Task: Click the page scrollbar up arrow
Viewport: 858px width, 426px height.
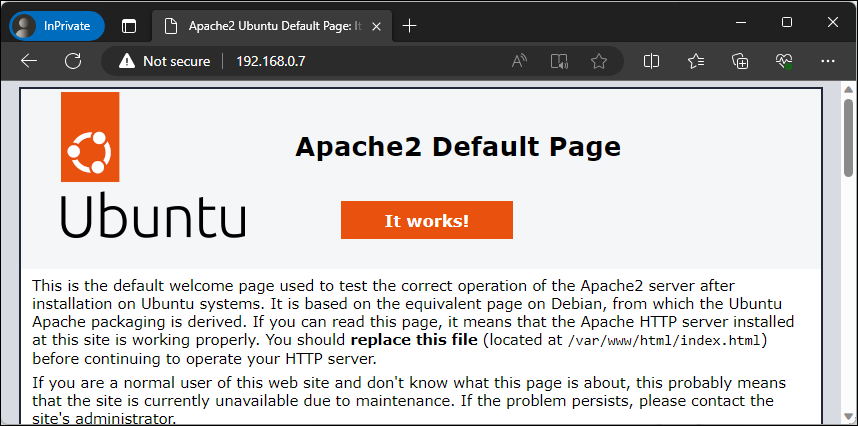Action: 849,90
